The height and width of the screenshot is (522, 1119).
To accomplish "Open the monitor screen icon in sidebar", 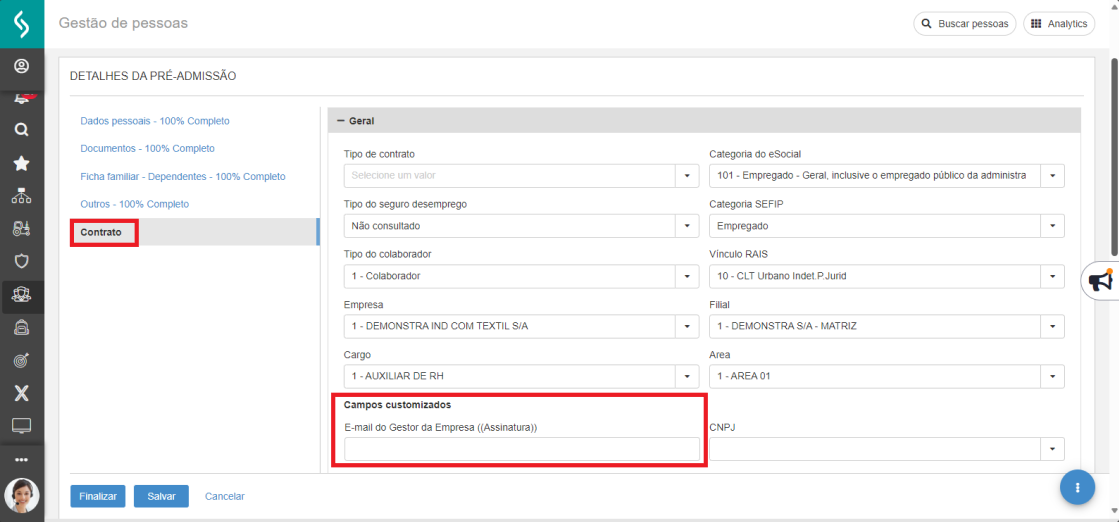I will click(21, 426).
